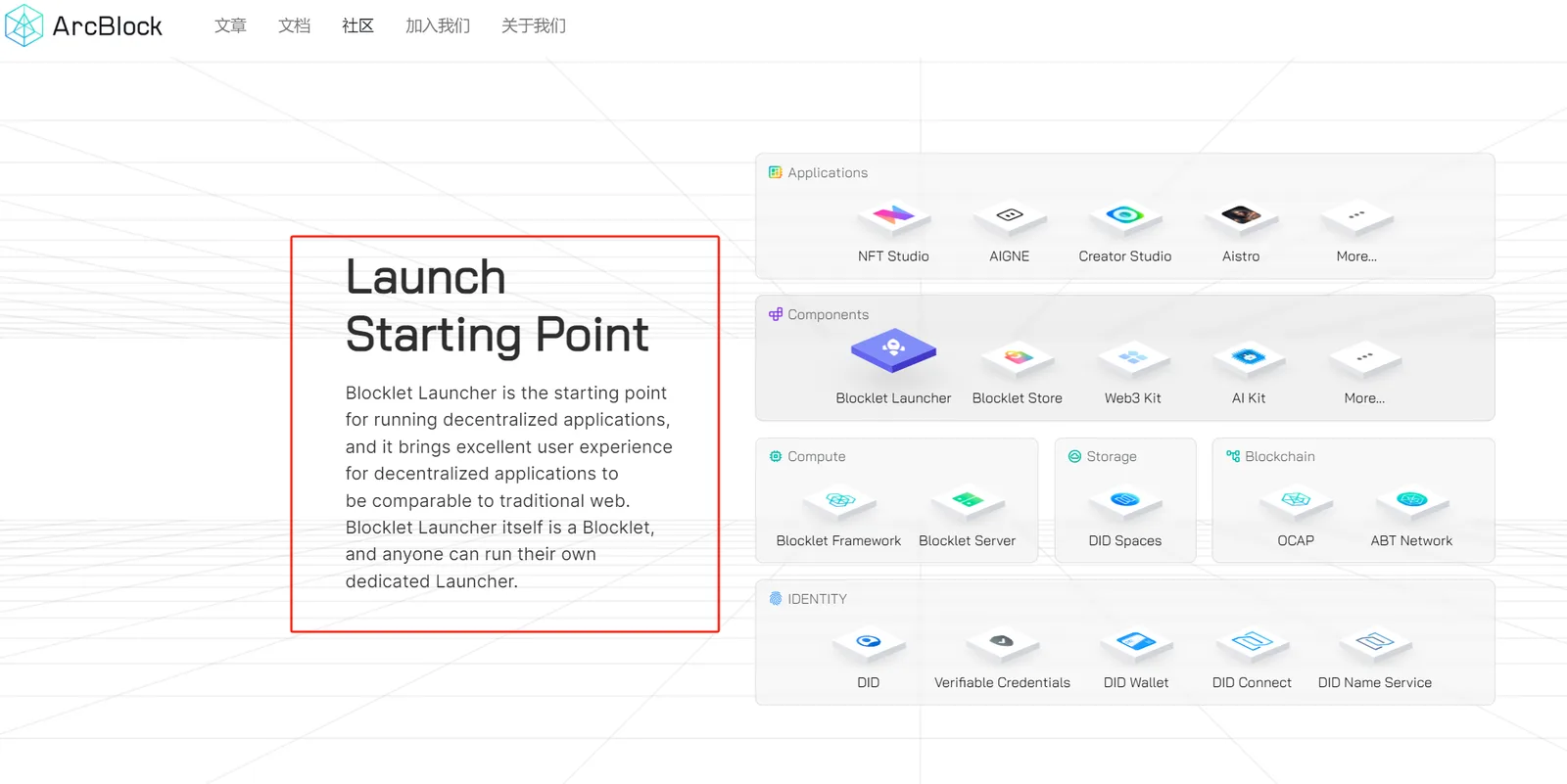Show more Applications via the dots icon
The image size is (1567, 784).
(x=1356, y=216)
